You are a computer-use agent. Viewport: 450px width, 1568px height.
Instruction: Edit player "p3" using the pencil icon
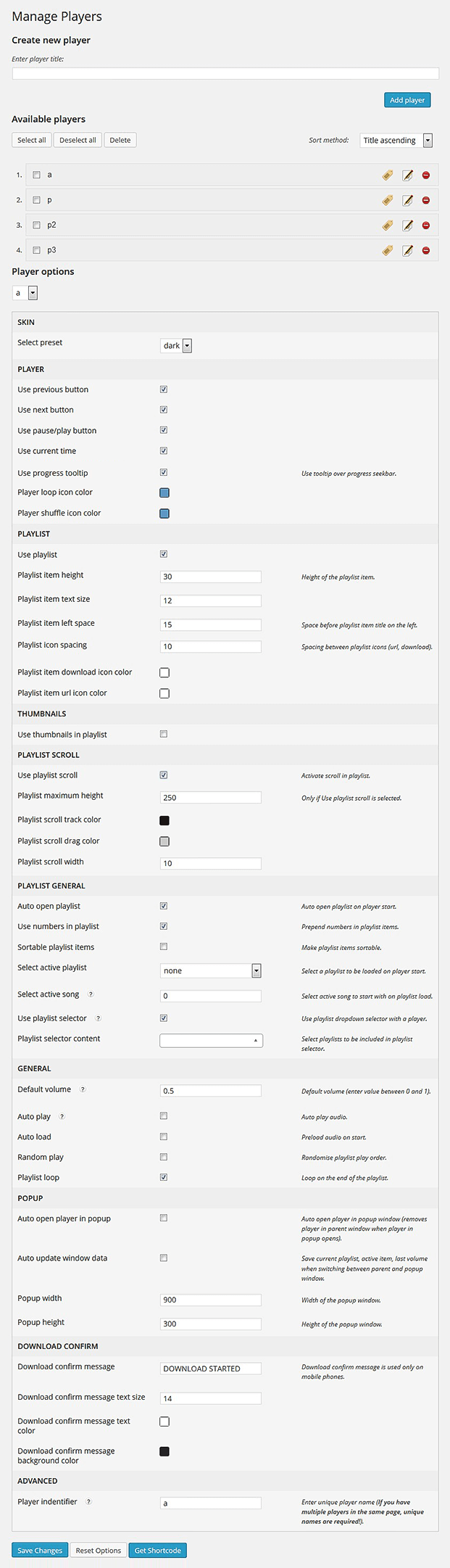(x=407, y=250)
